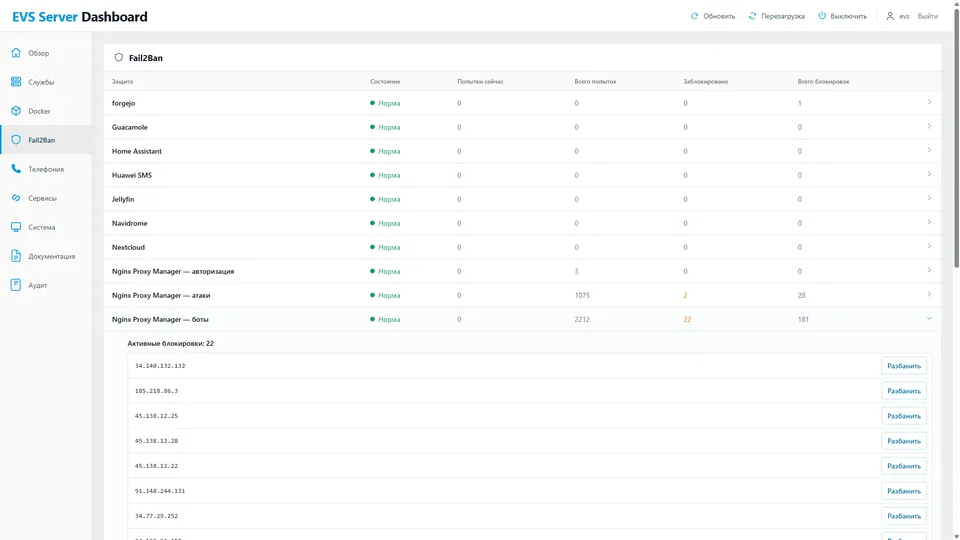Click the Перезагрузка button

click(x=776, y=16)
